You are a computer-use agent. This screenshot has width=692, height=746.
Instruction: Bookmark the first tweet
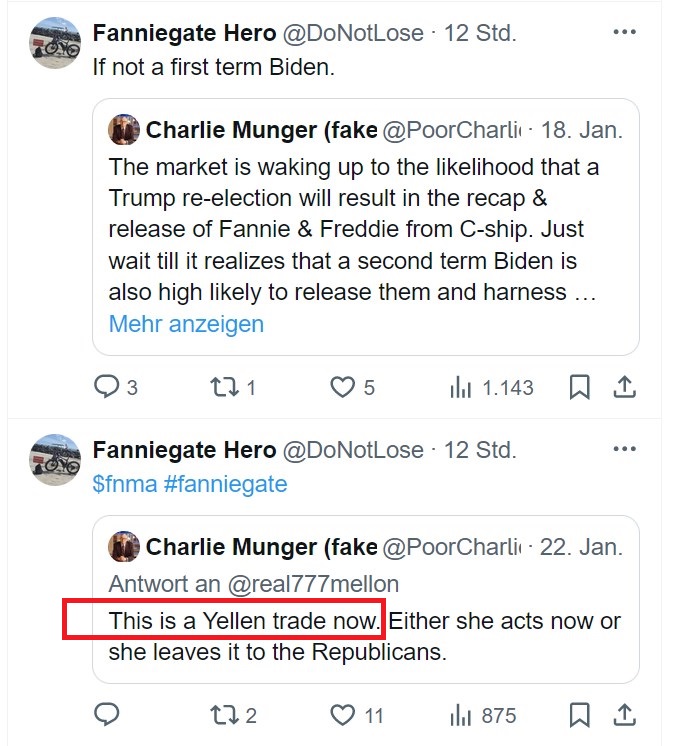click(579, 388)
